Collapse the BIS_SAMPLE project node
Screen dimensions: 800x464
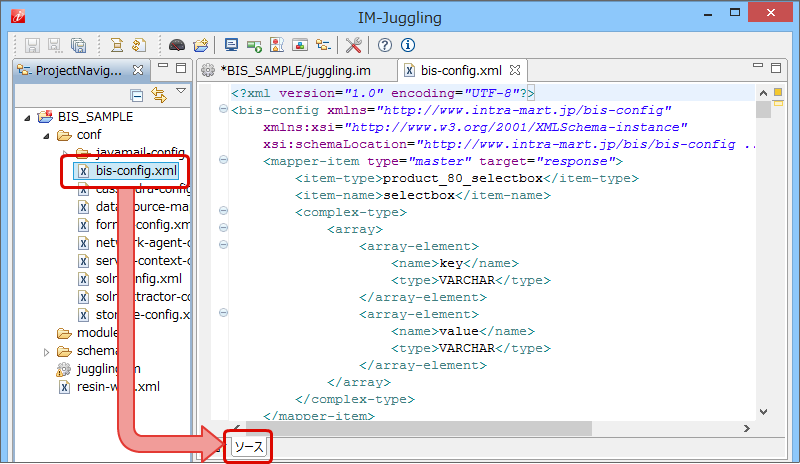coord(27,118)
